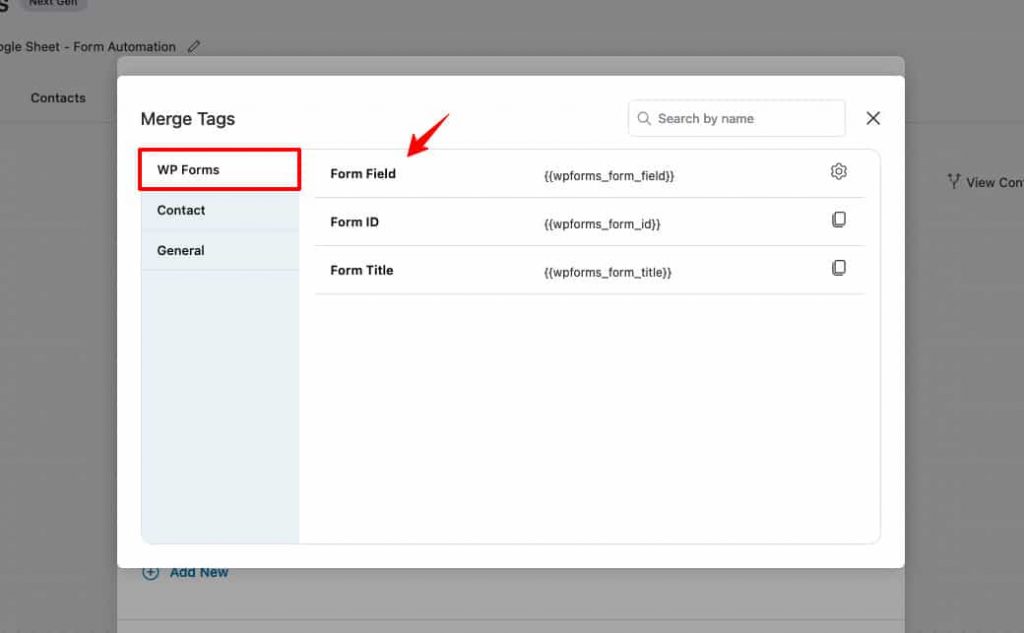Select the General category
This screenshot has height=633, width=1024.
(220, 251)
